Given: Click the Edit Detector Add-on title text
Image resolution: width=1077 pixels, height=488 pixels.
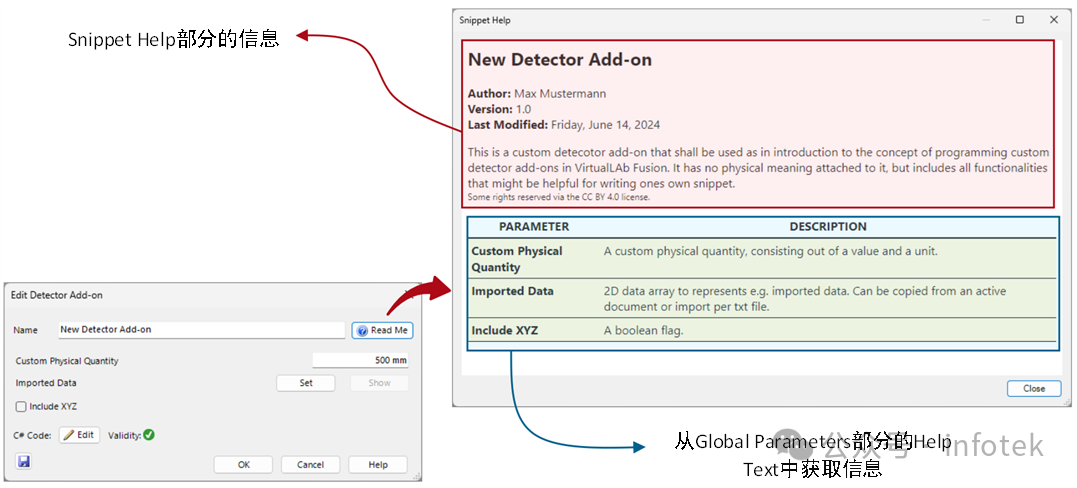Looking at the screenshot, I should coord(57,296).
